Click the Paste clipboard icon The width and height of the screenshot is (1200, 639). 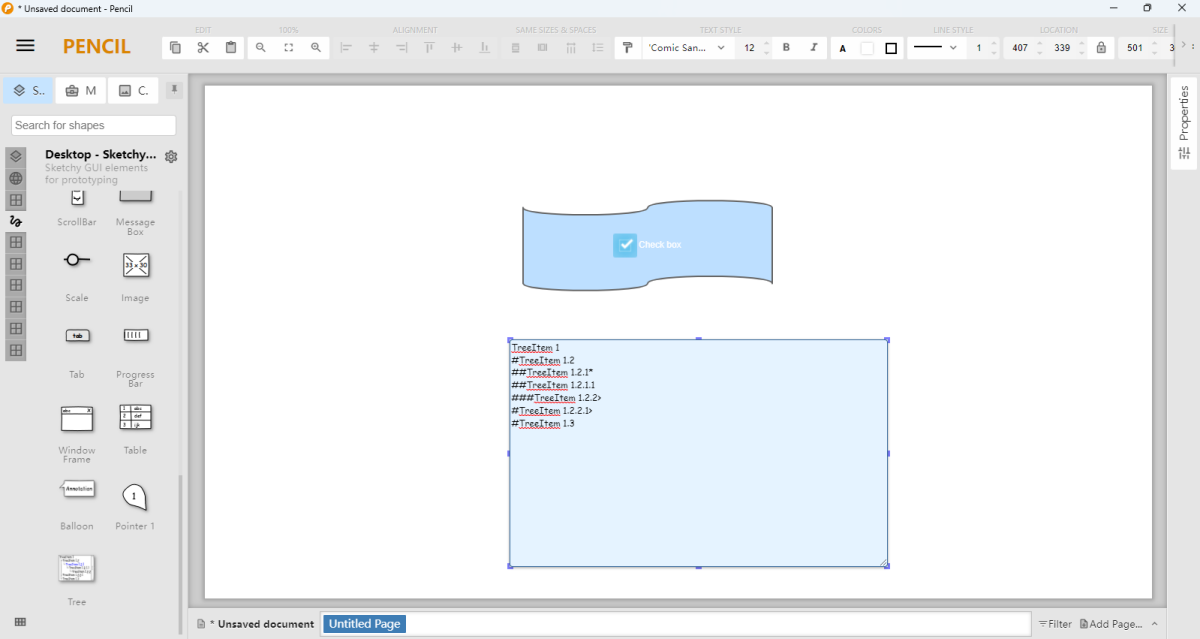(231, 47)
